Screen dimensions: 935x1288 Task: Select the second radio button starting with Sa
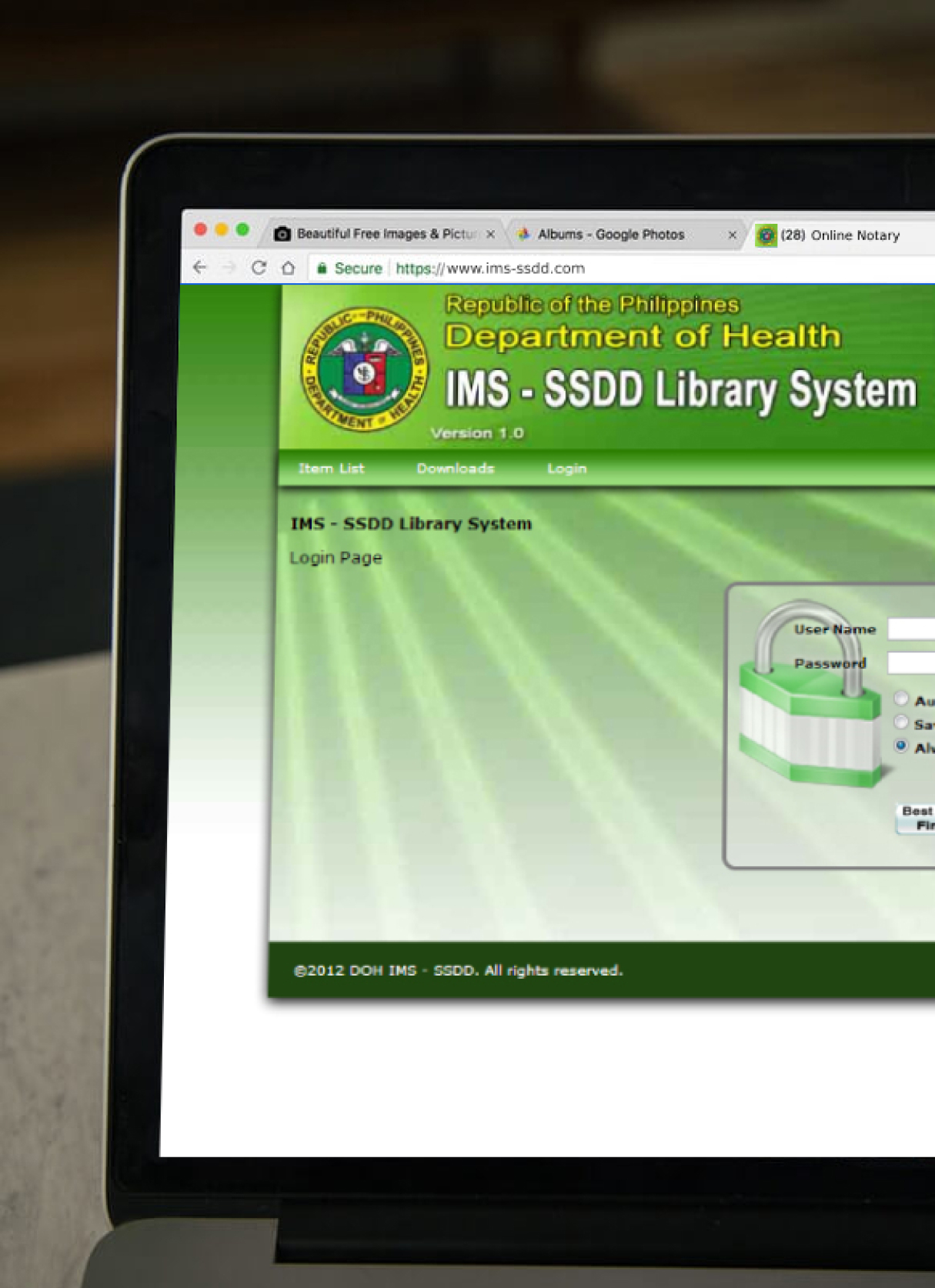tap(901, 722)
